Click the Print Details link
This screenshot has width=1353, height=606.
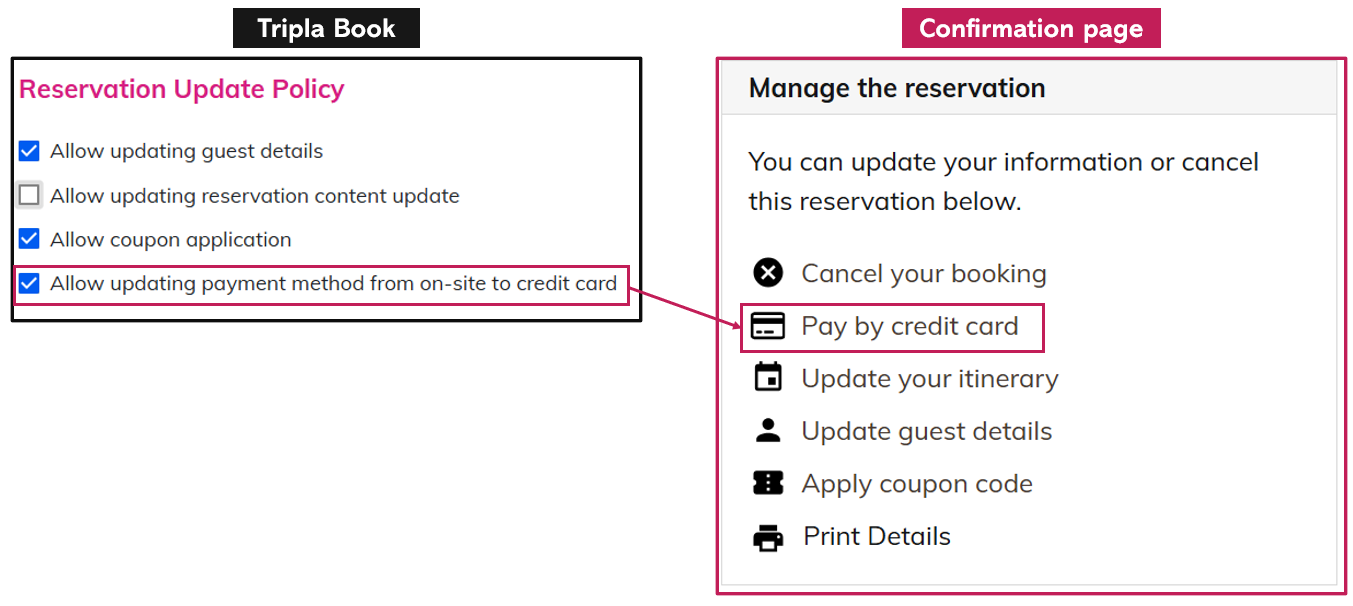876,537
